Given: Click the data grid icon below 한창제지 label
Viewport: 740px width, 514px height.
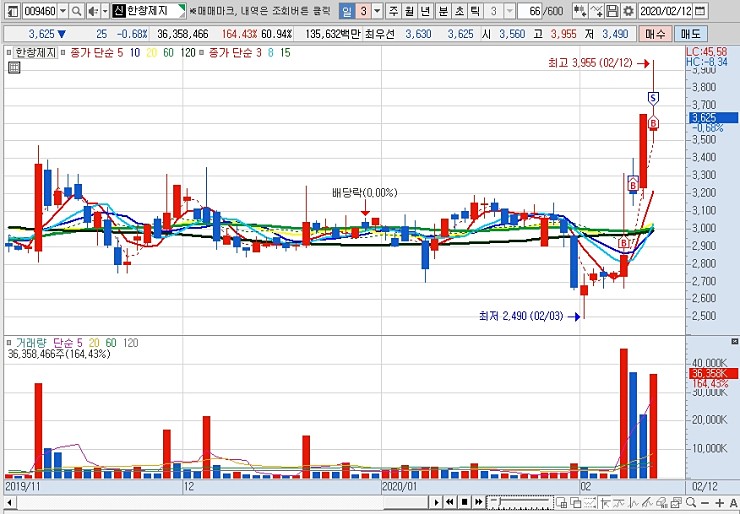Looking at the screenshot, I should [14, 68].
